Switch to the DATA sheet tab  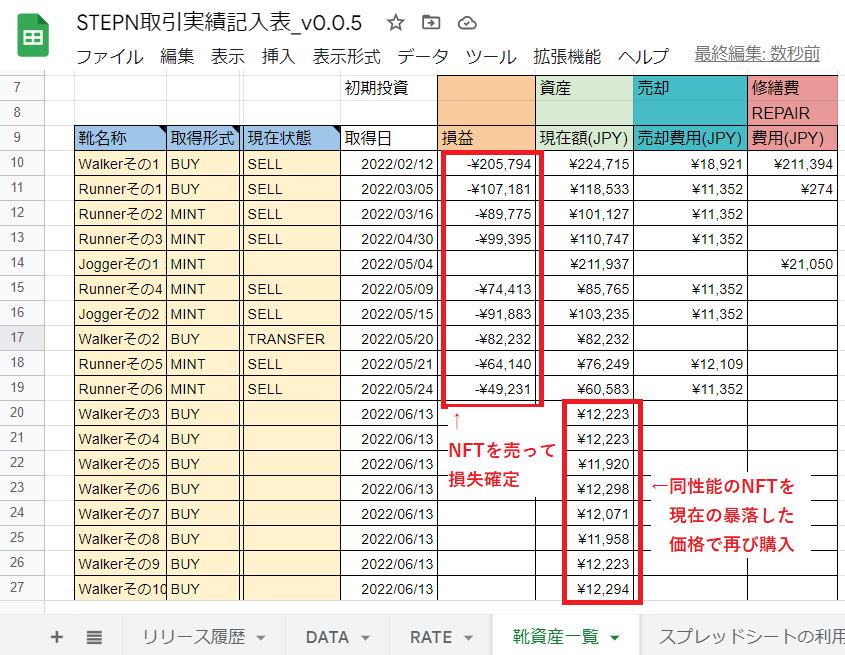pos(327,637)
